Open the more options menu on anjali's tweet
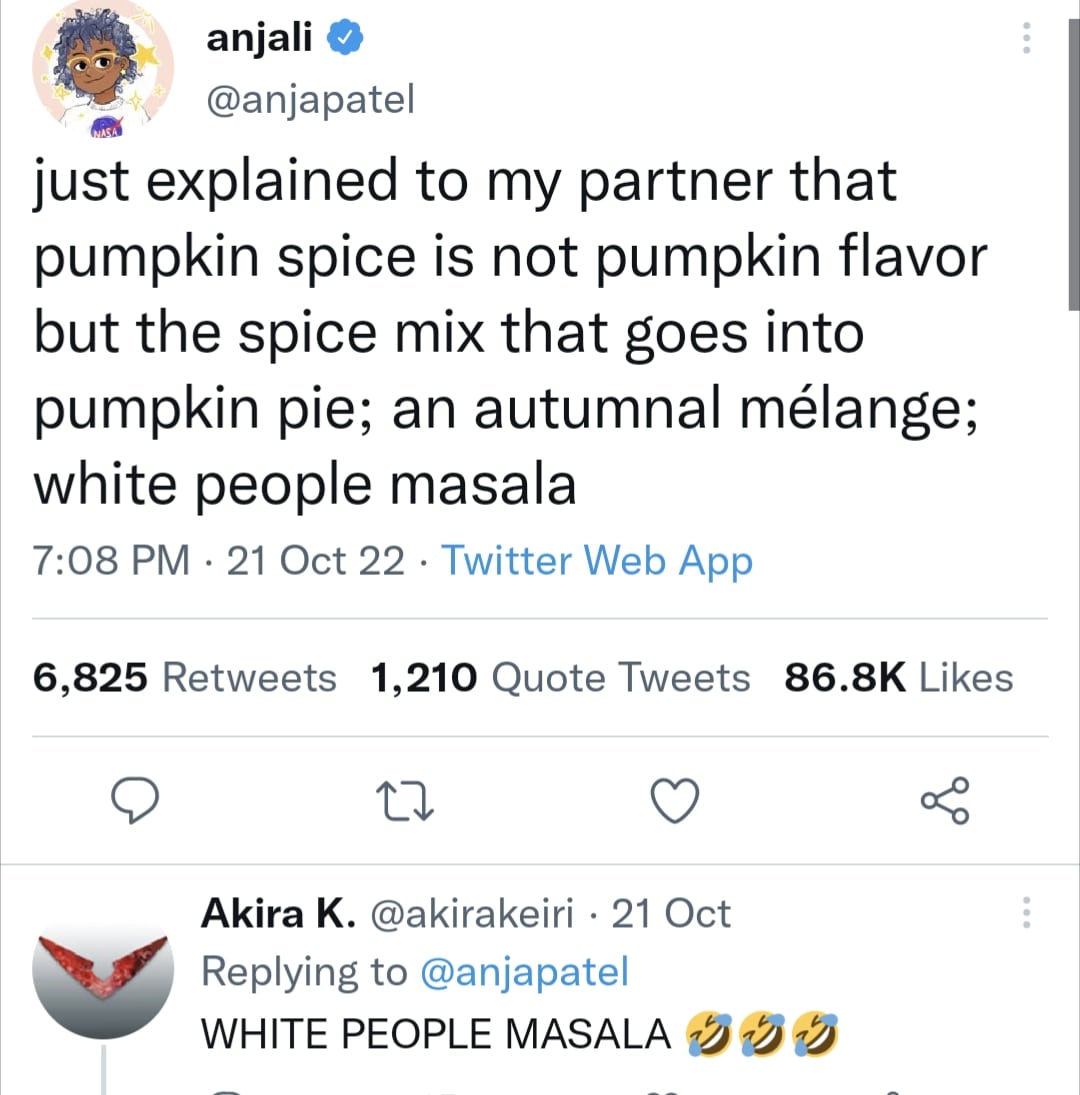The image size is (1080, 1095). click(1026, 36)
